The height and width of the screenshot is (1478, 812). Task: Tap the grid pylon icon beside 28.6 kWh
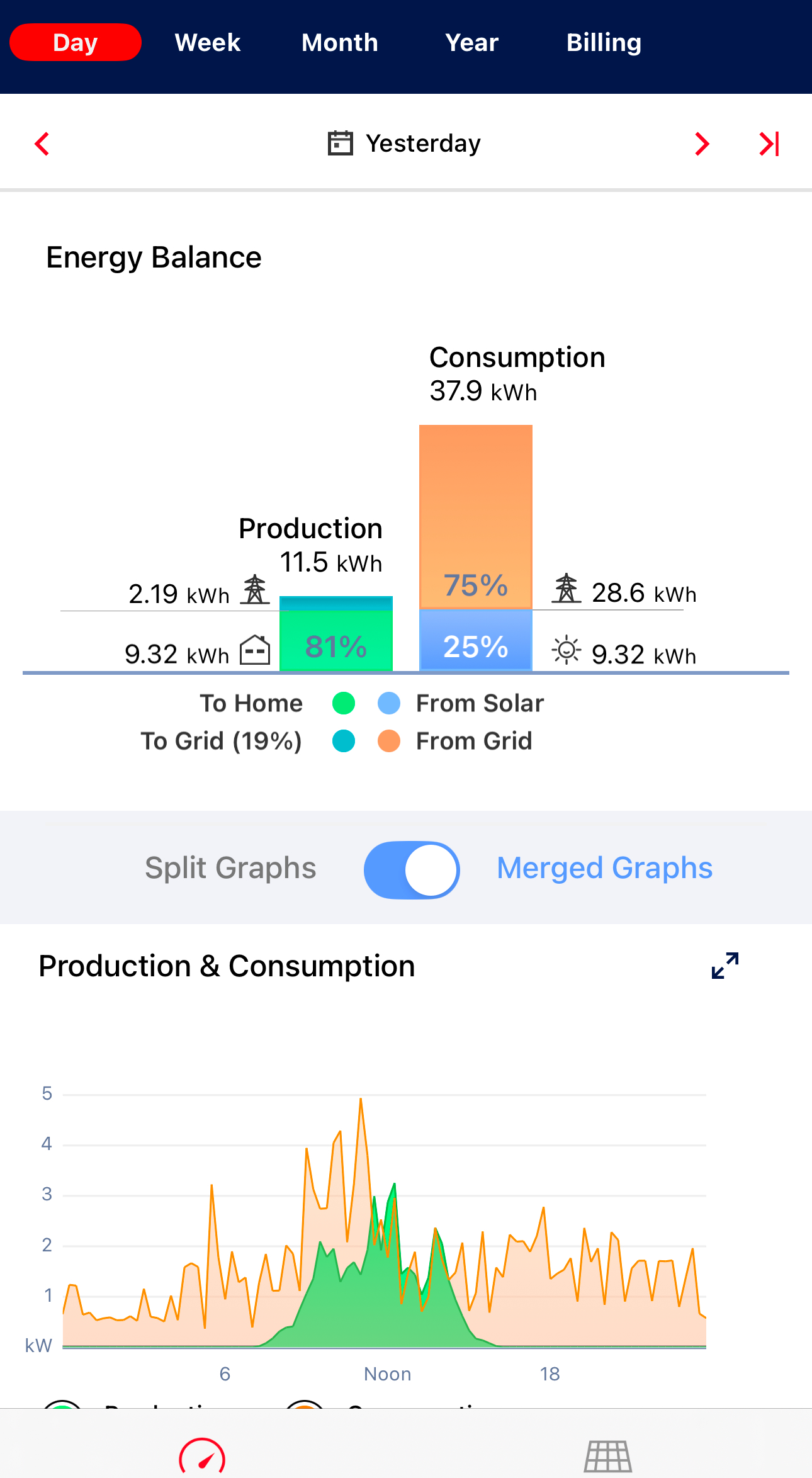566,590
